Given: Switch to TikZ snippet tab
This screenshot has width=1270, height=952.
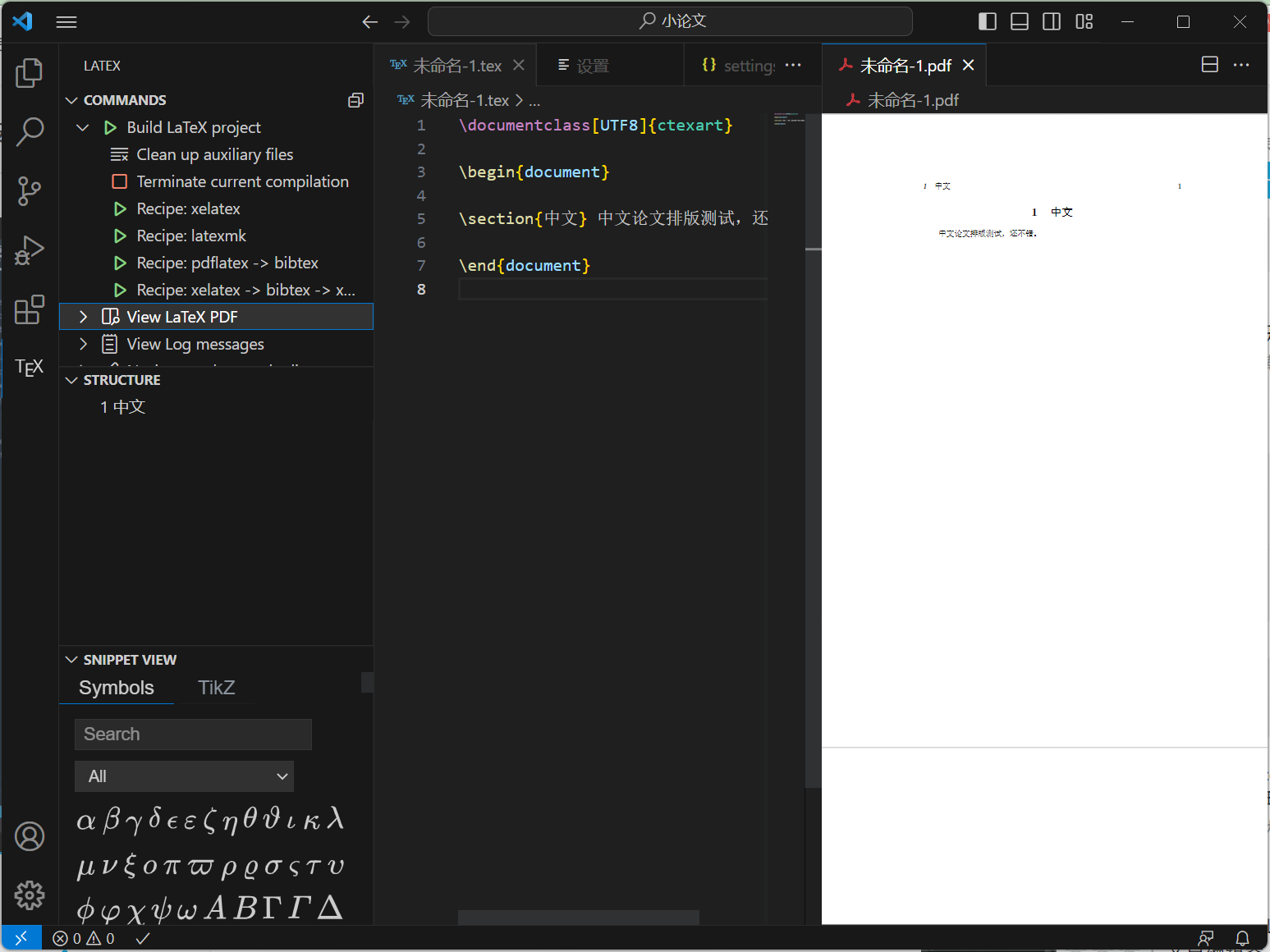Looking at the screenshot, I should 217,688.
